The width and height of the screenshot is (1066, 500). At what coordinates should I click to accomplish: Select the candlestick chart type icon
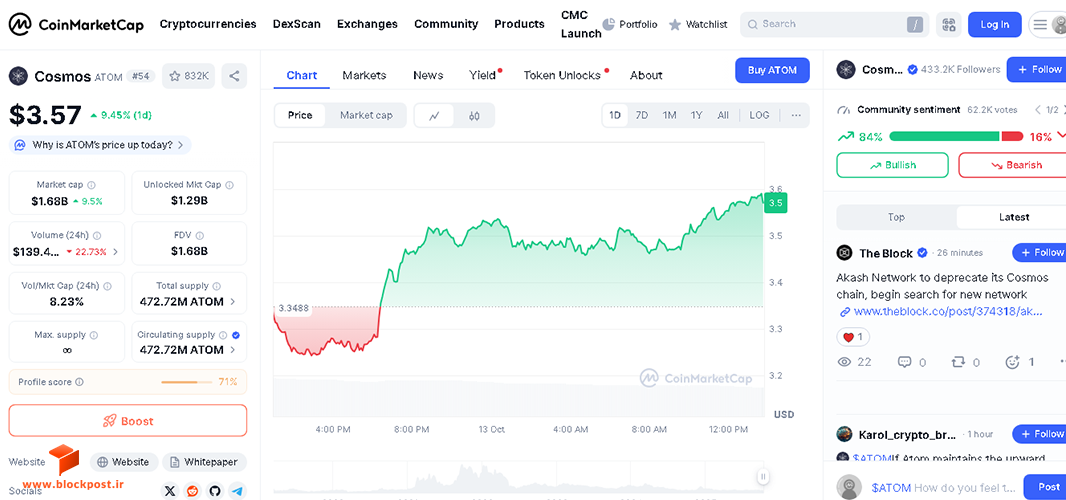point(474,116)
